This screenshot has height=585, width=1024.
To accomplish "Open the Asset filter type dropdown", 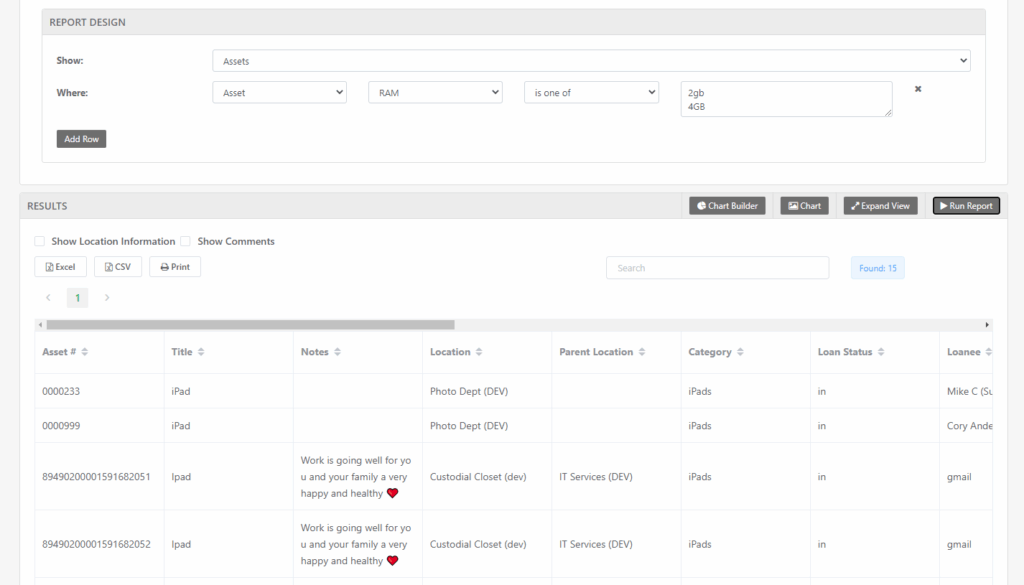I will coord(279,91).
